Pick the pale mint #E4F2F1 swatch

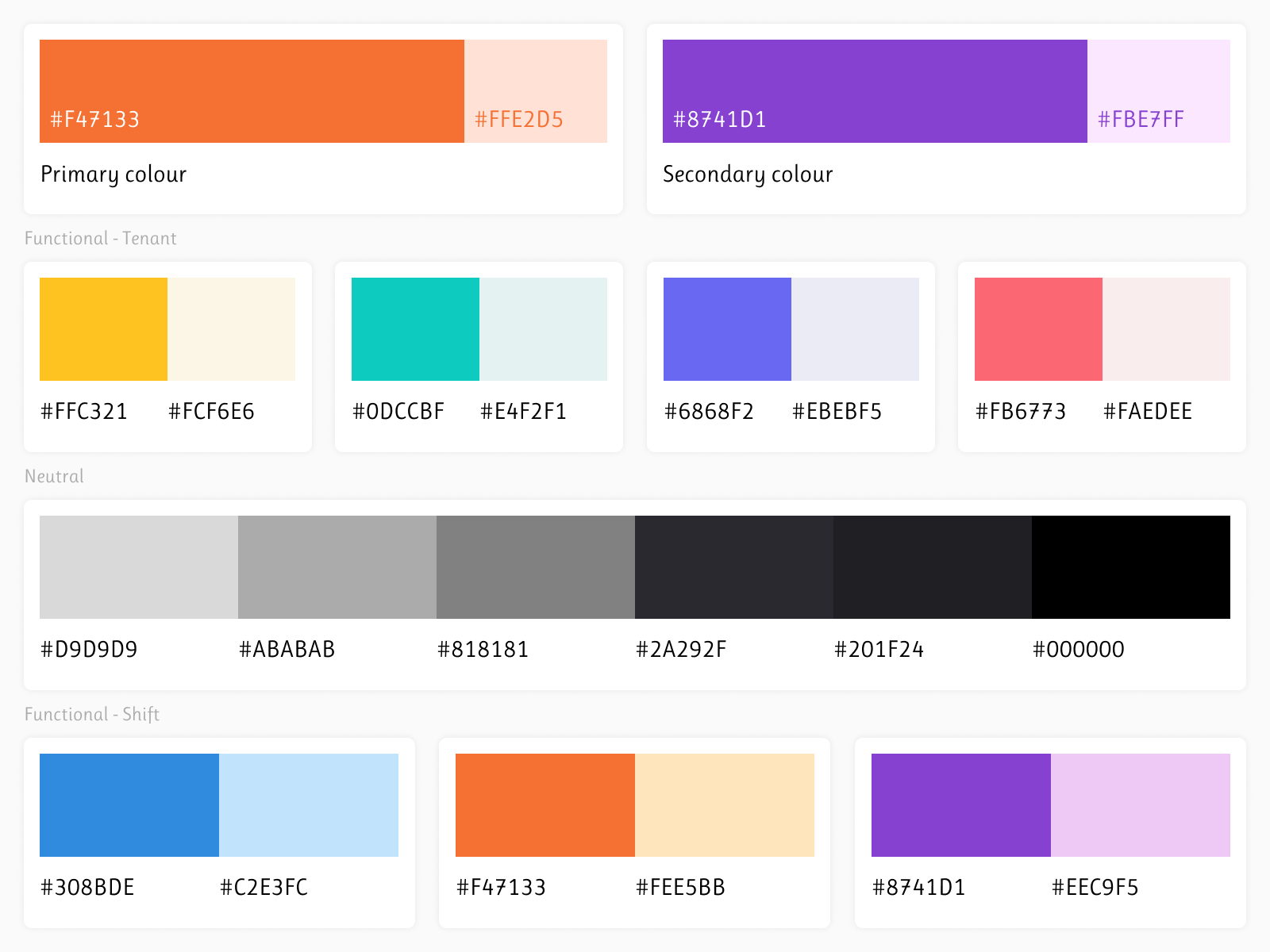point(543,329)
